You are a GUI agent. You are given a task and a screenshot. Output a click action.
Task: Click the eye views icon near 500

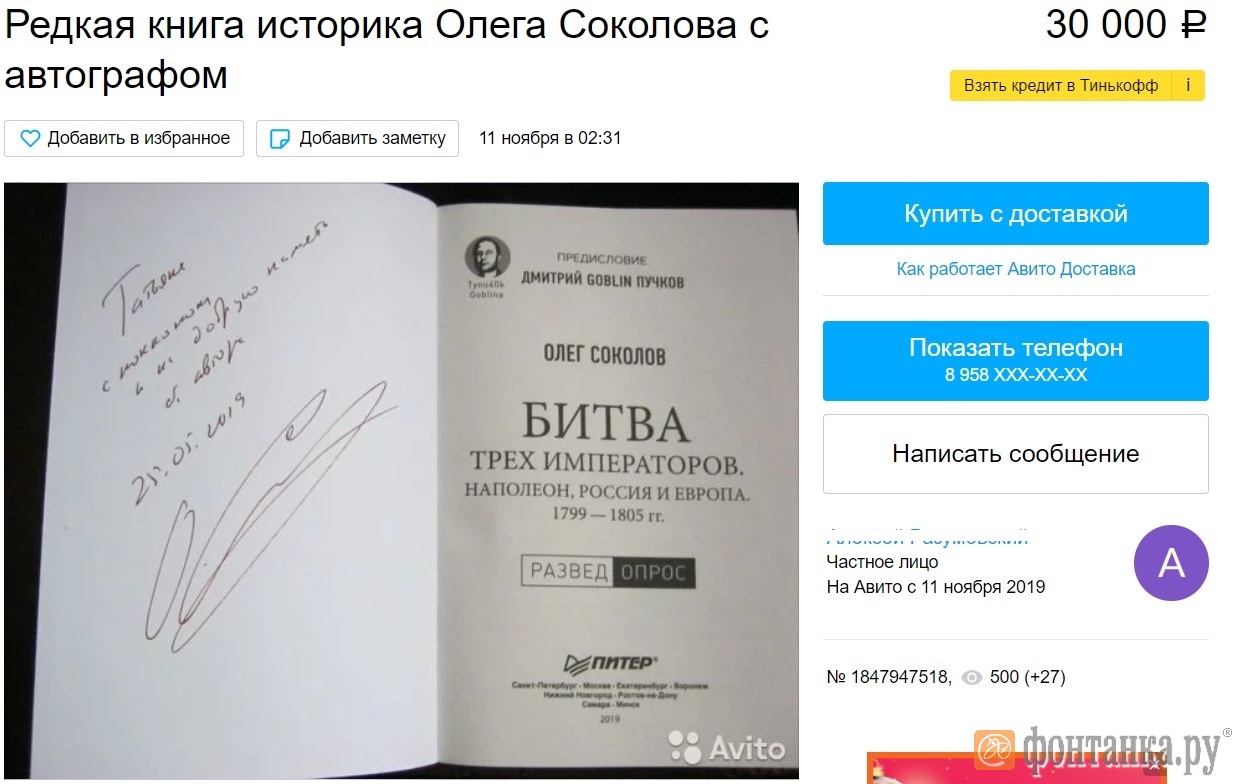(x=971, y=677)
